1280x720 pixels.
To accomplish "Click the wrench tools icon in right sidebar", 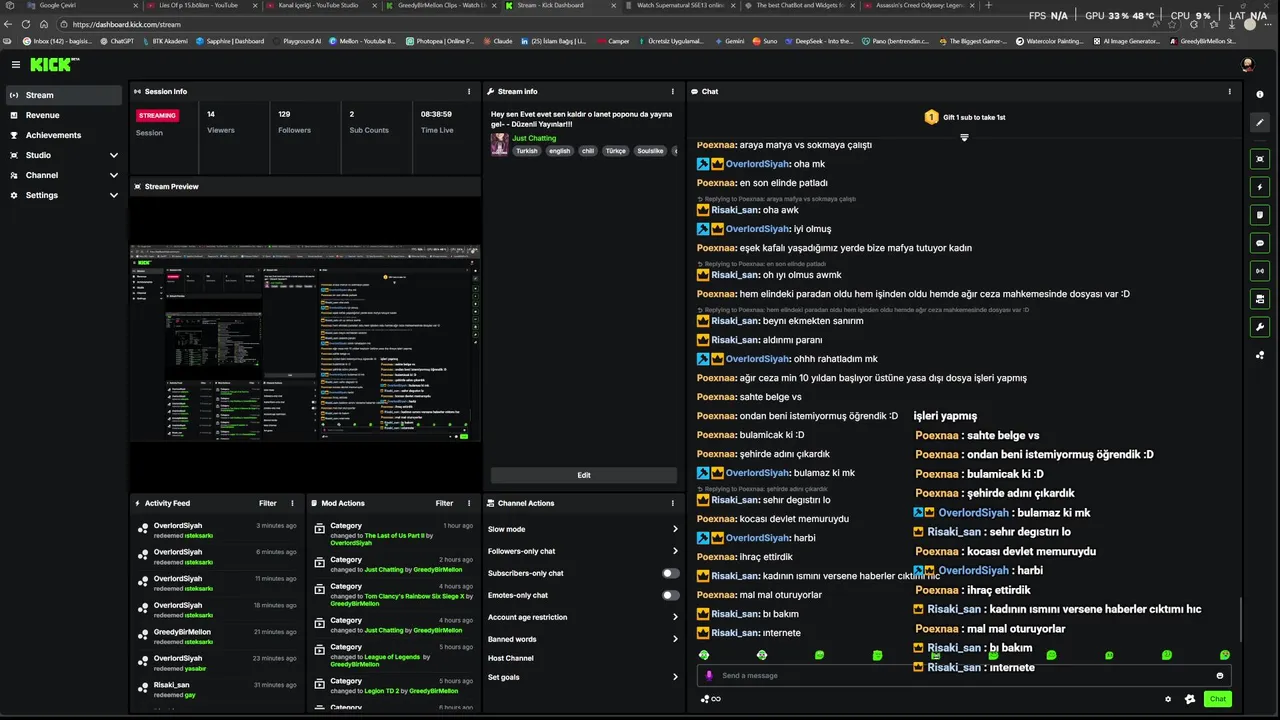I will [x=1260, y=326].
